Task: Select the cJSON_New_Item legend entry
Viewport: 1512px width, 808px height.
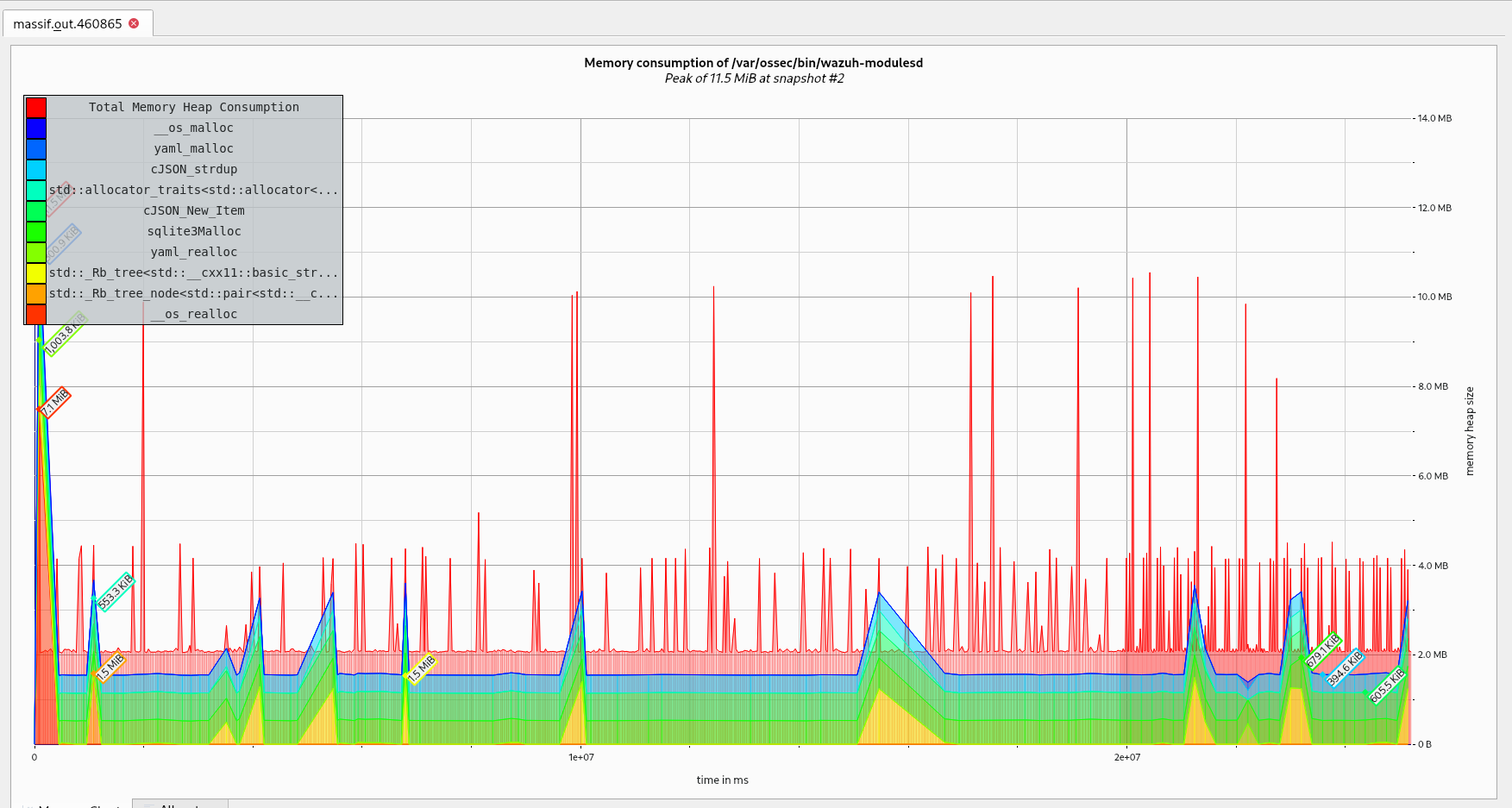Action: (194, 210)
